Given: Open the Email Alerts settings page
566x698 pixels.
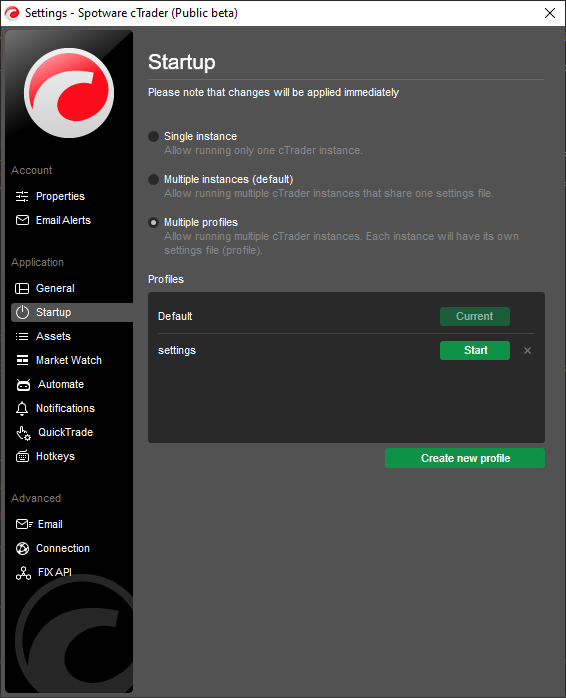Looking at the screenshot, I should pos(63,220).
